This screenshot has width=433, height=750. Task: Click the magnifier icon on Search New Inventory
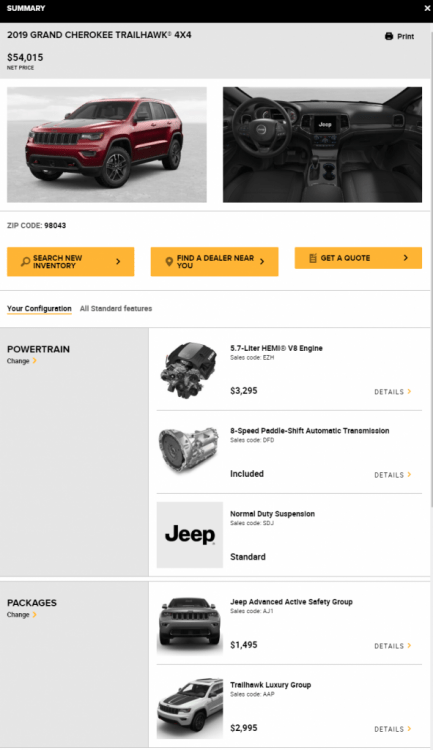[x=25, y=262]
